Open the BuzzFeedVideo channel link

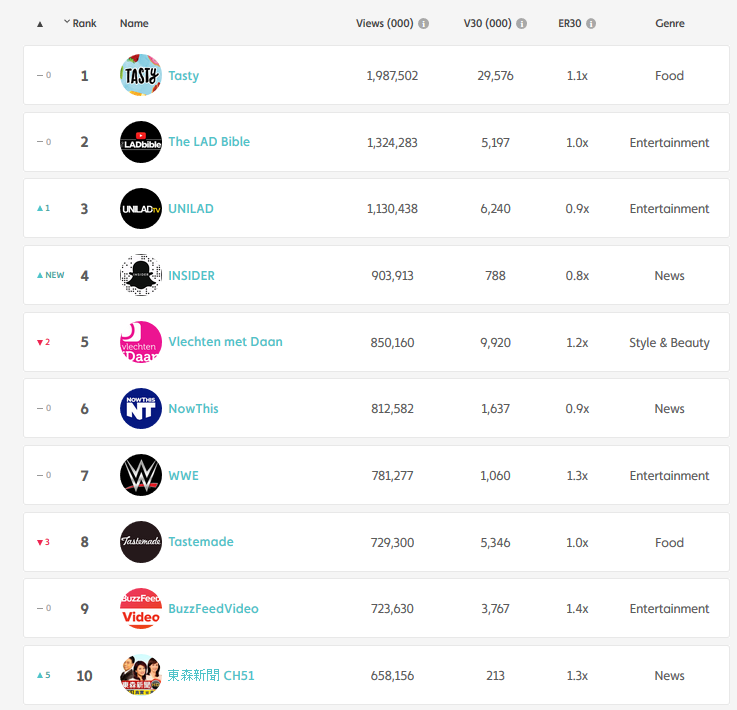coord(213,609)
